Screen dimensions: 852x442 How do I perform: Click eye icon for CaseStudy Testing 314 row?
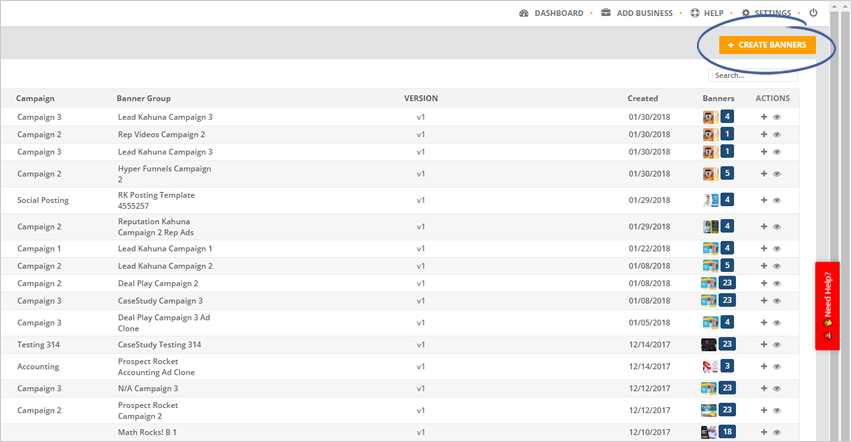point(777,345)
